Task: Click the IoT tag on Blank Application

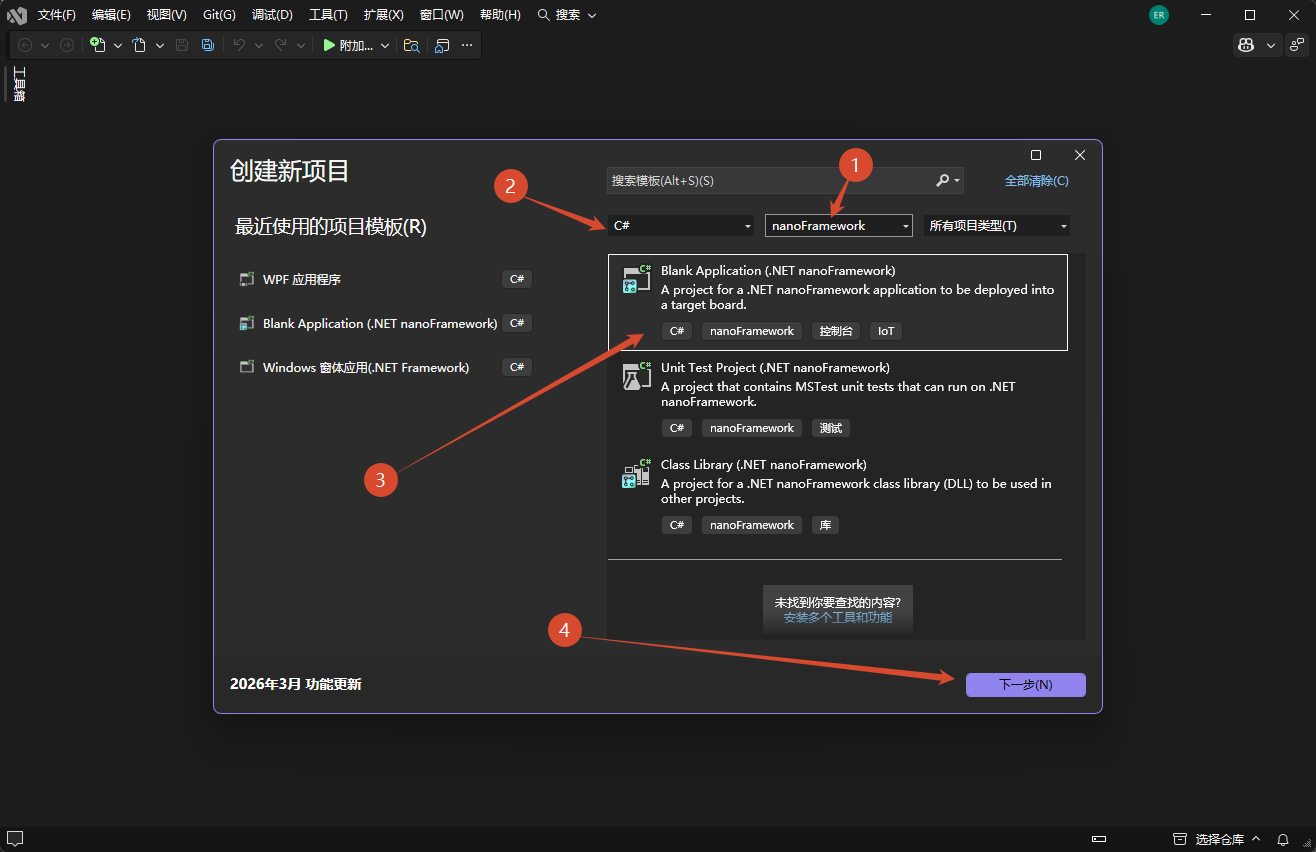Action: 886,331
